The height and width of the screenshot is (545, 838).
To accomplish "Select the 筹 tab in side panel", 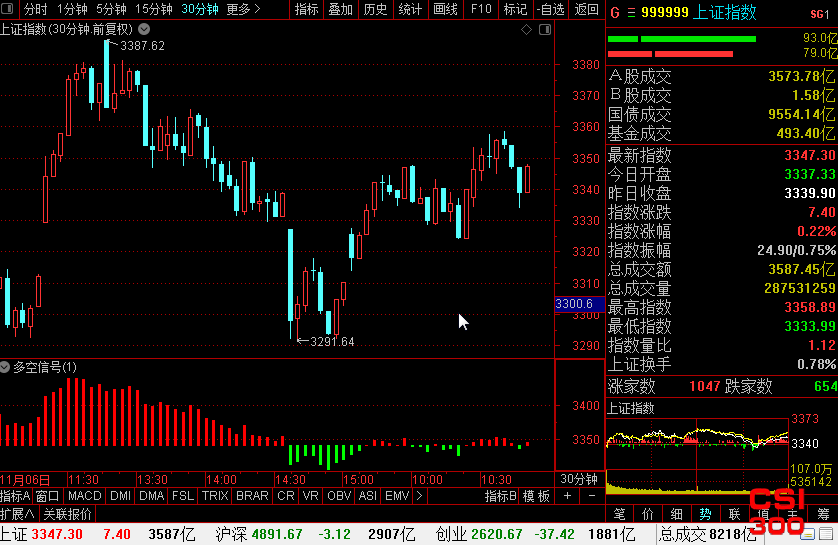I will pyautogui.click(x=823, y=514).
